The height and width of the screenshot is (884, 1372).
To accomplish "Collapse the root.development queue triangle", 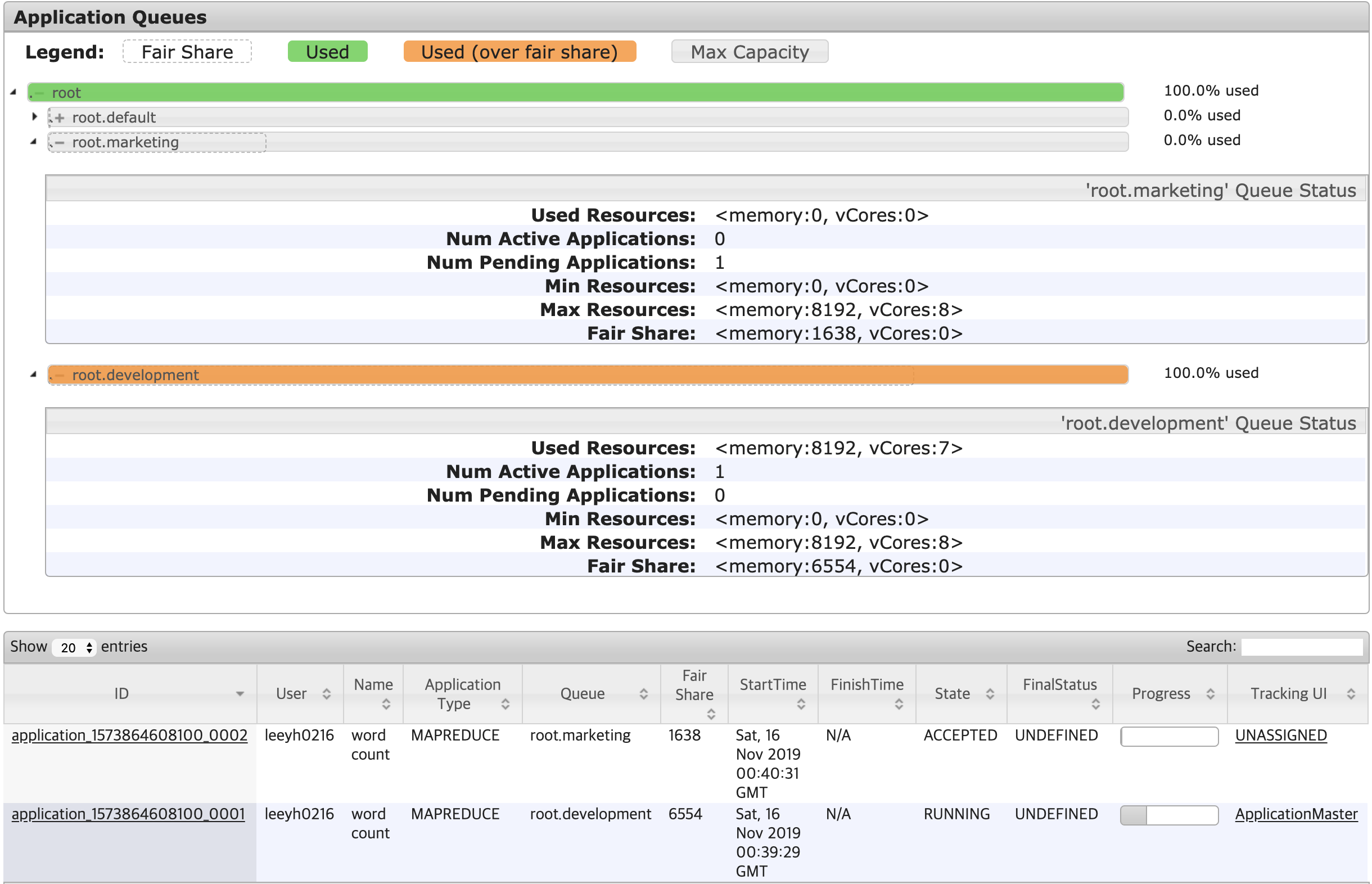I will pyautogui.click(x=33, y=375).
